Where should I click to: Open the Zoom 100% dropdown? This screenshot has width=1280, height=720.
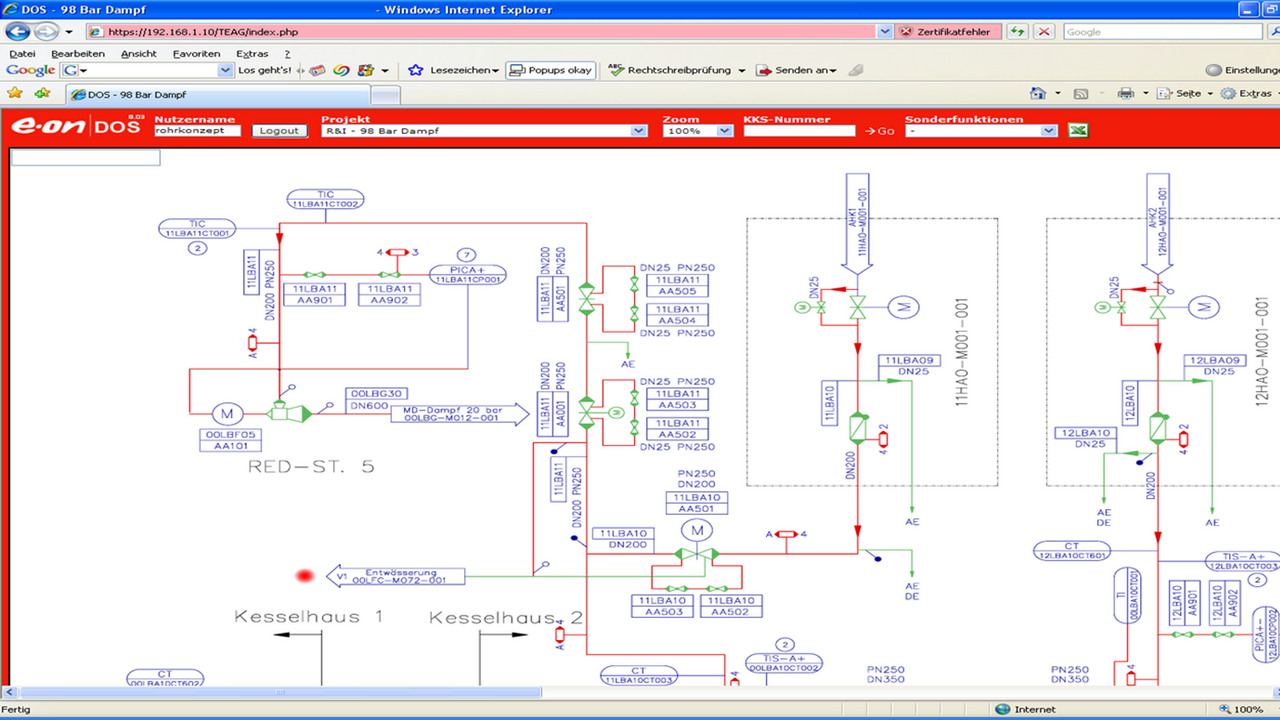click(x=724, y=131)
